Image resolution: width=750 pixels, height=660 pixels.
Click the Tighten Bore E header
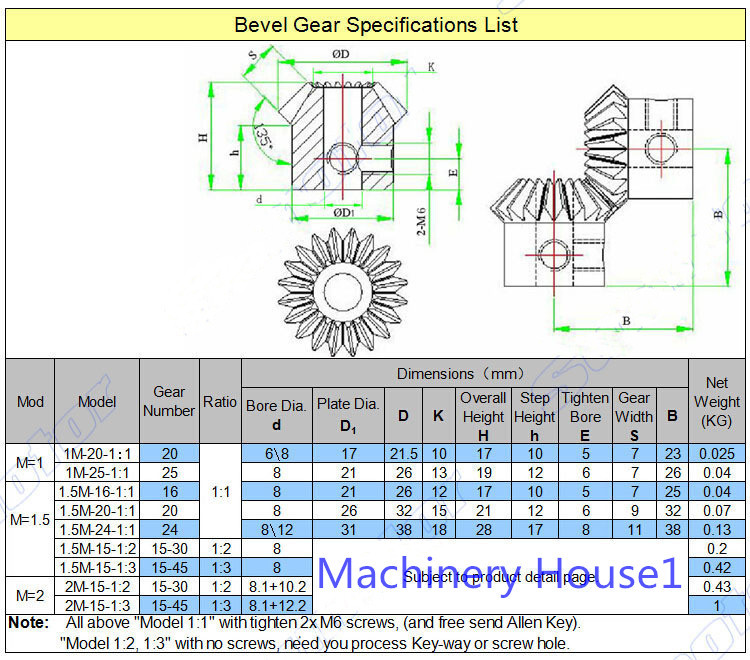585,415
